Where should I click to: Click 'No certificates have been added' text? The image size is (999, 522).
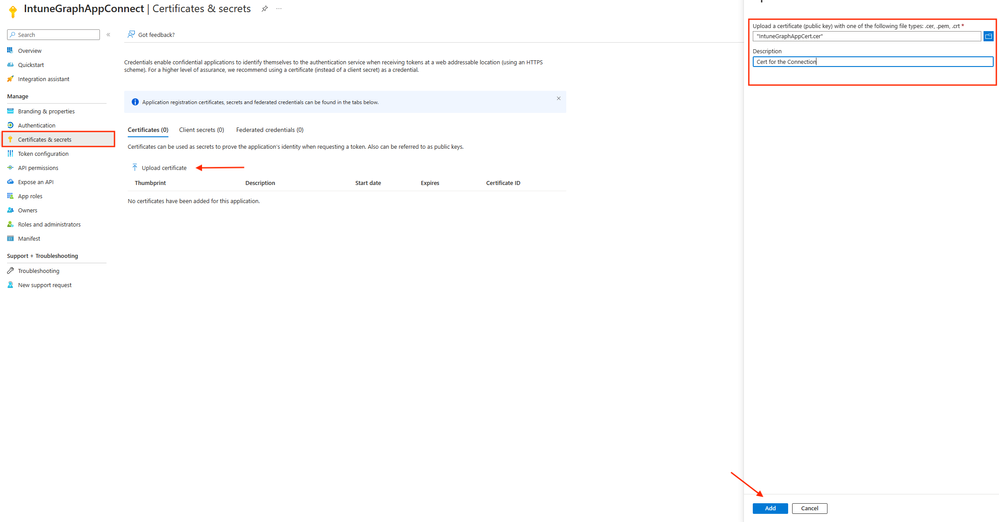tap(194, 201)
